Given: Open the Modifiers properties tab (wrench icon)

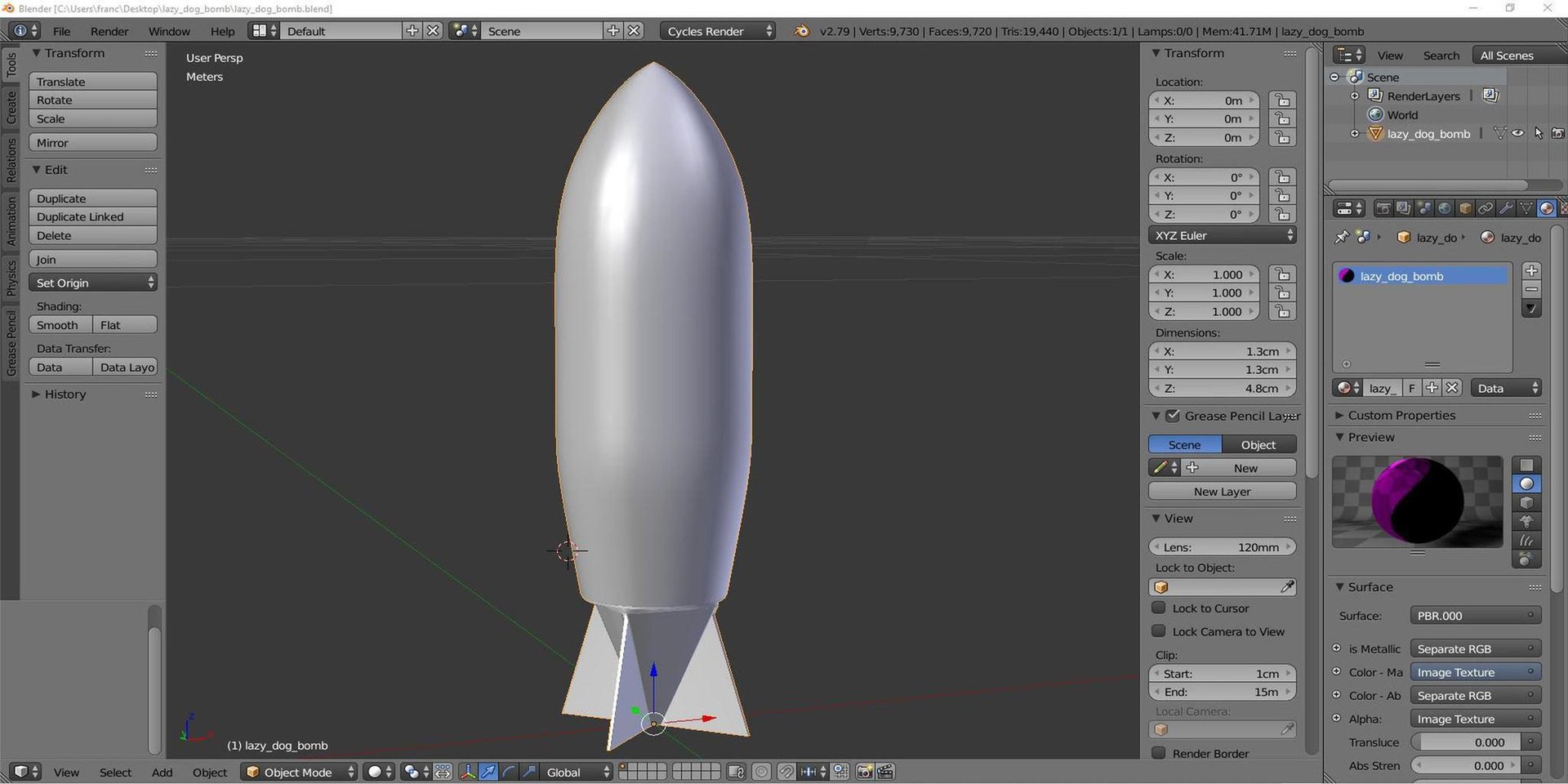Looking at the screenshot, I should pos(1506,208).
